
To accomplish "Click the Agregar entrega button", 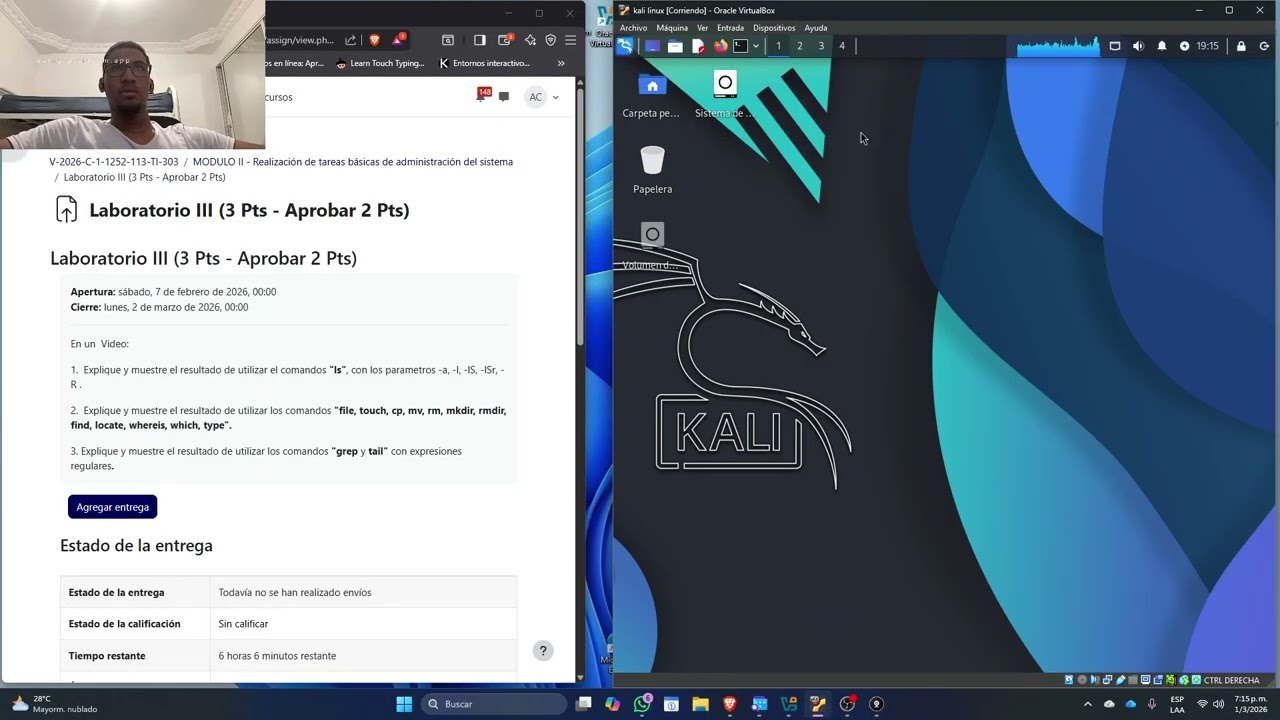I will click(x=113, y=507).
